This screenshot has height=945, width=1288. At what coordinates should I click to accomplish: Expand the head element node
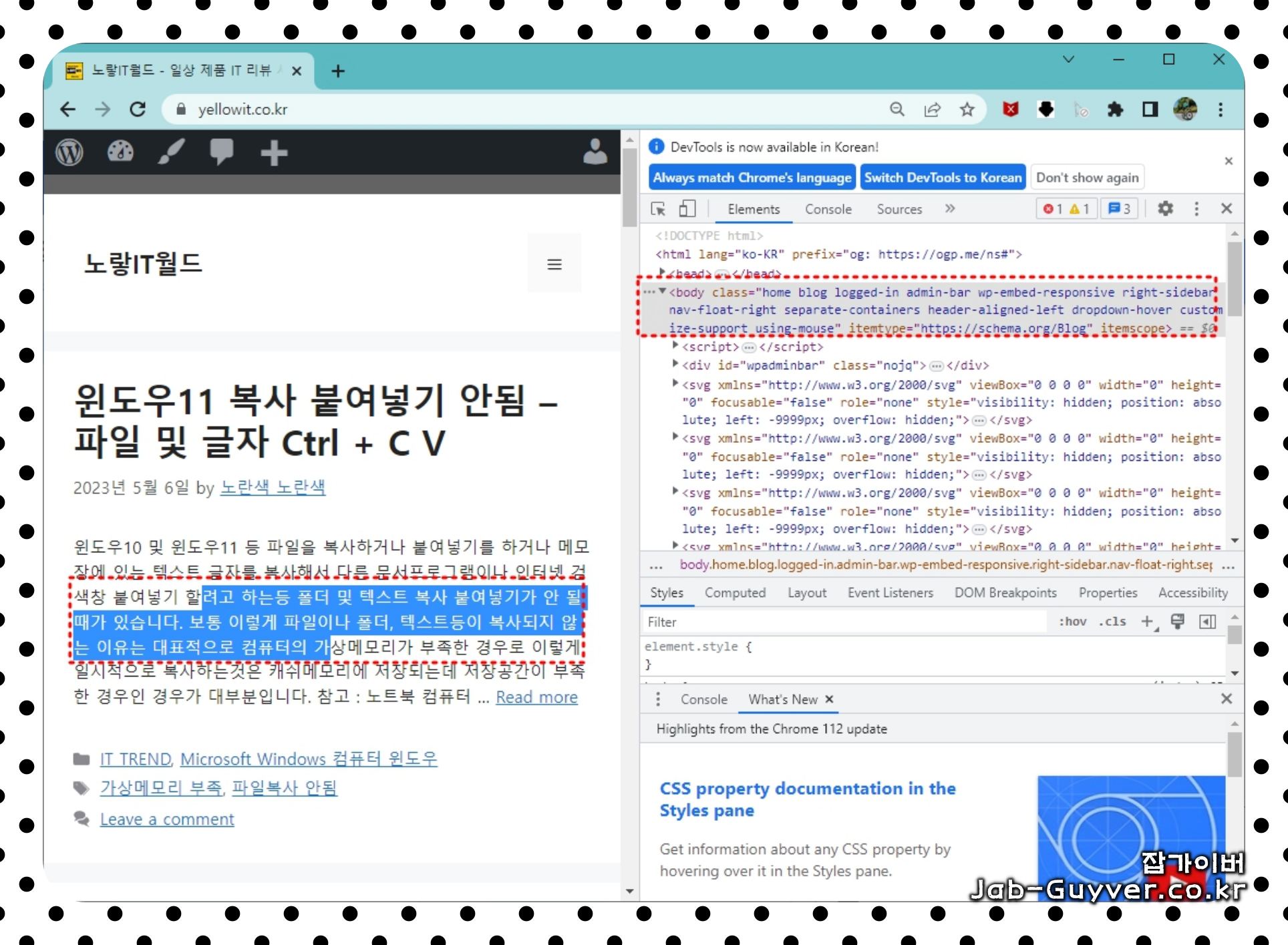(662, 272)
